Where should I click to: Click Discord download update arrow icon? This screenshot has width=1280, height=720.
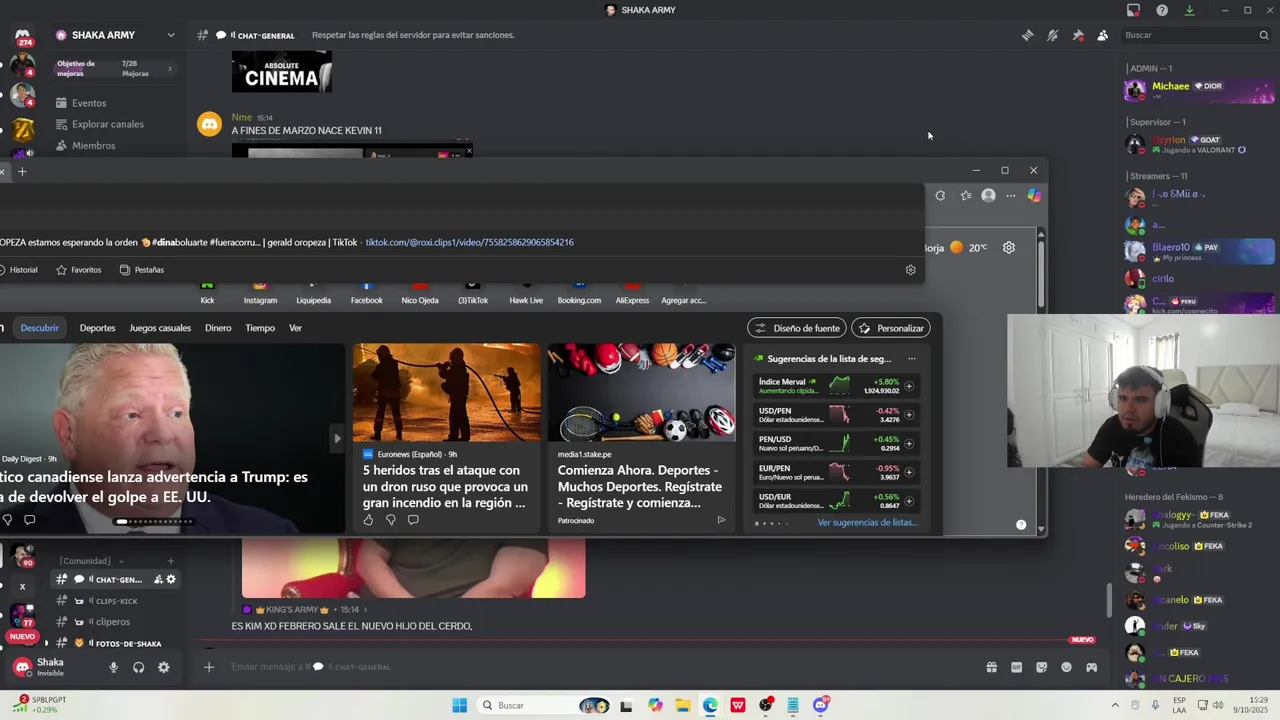pos(1189,10)
